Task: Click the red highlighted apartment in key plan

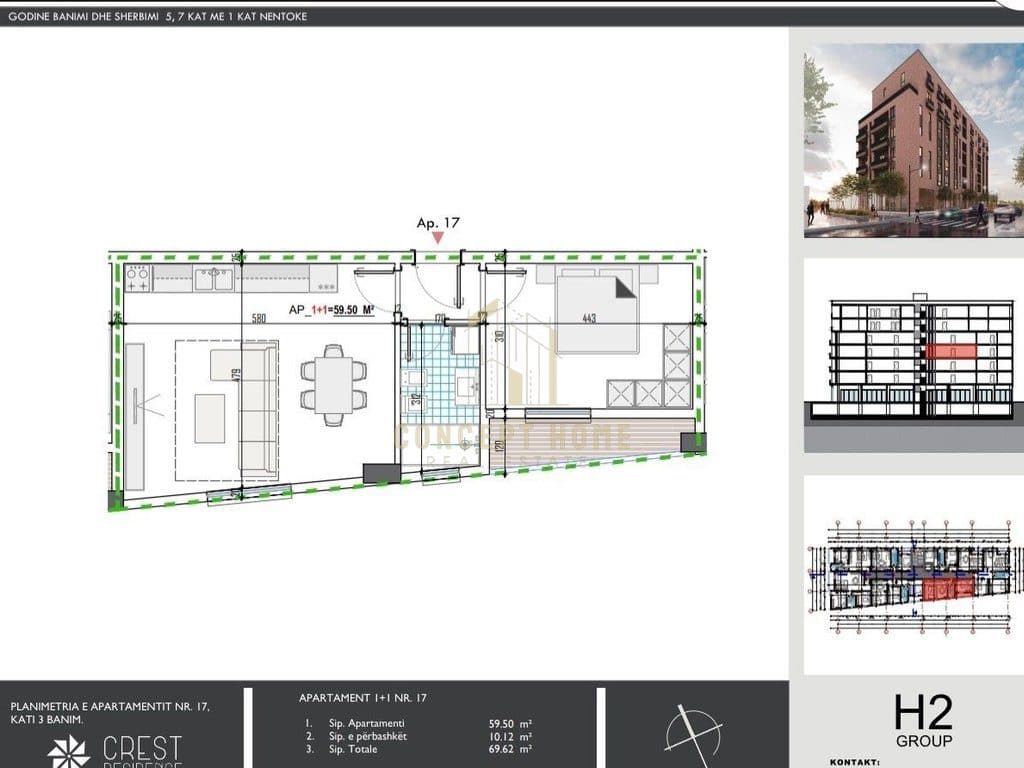Action: tap(949, 586)
